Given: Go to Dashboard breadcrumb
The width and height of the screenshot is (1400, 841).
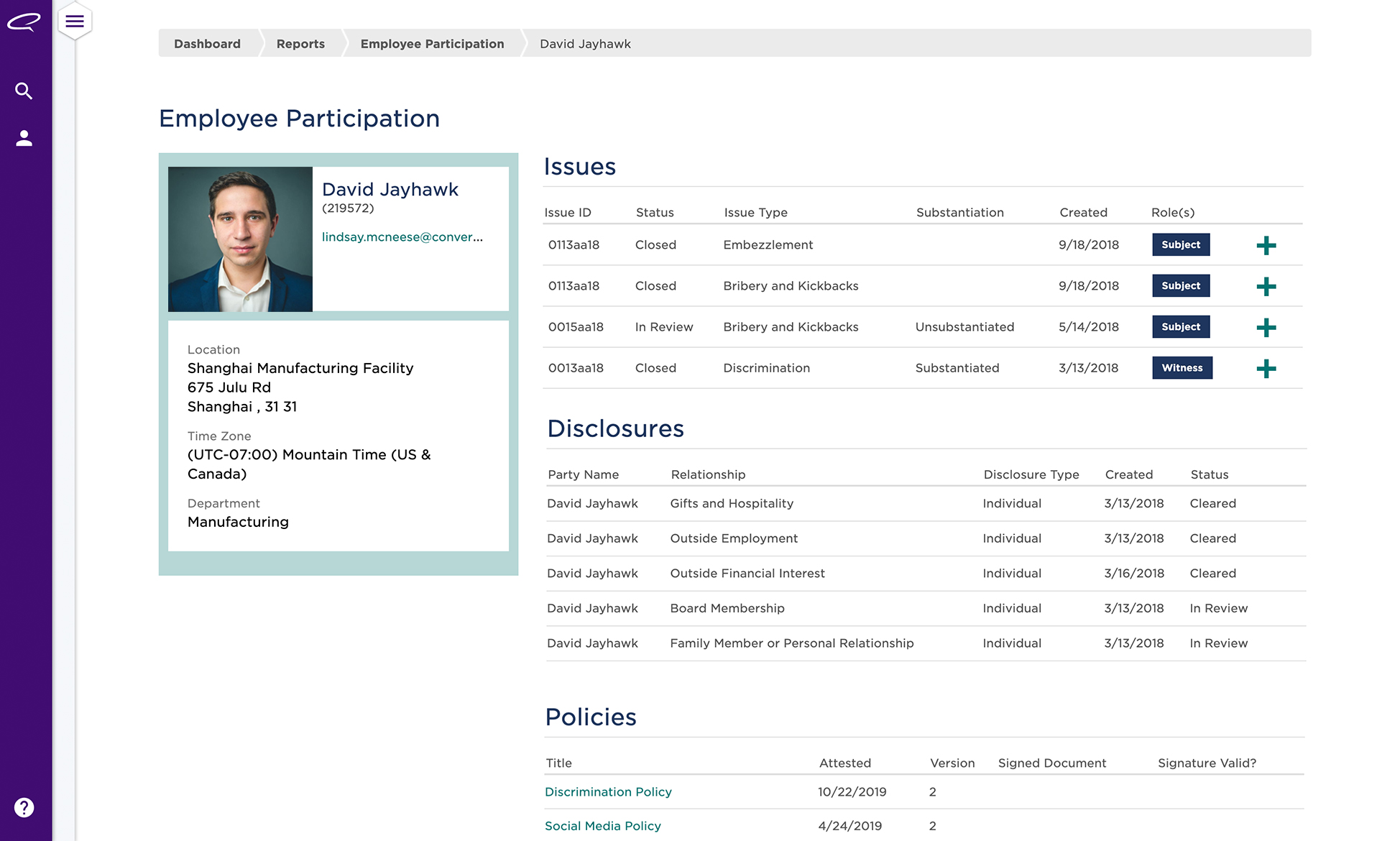Looking at the screenshot, I should tap(207, 44).
